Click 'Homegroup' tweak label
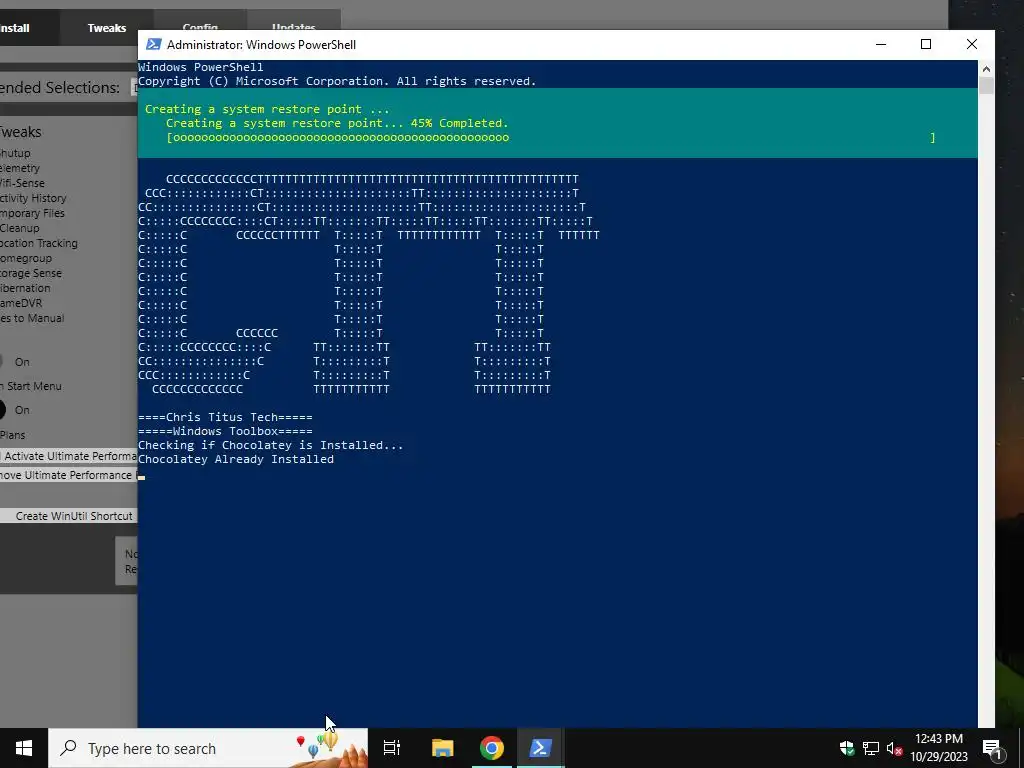The height and width of the screenshot is (768, 1024). [x=26, y=258]
